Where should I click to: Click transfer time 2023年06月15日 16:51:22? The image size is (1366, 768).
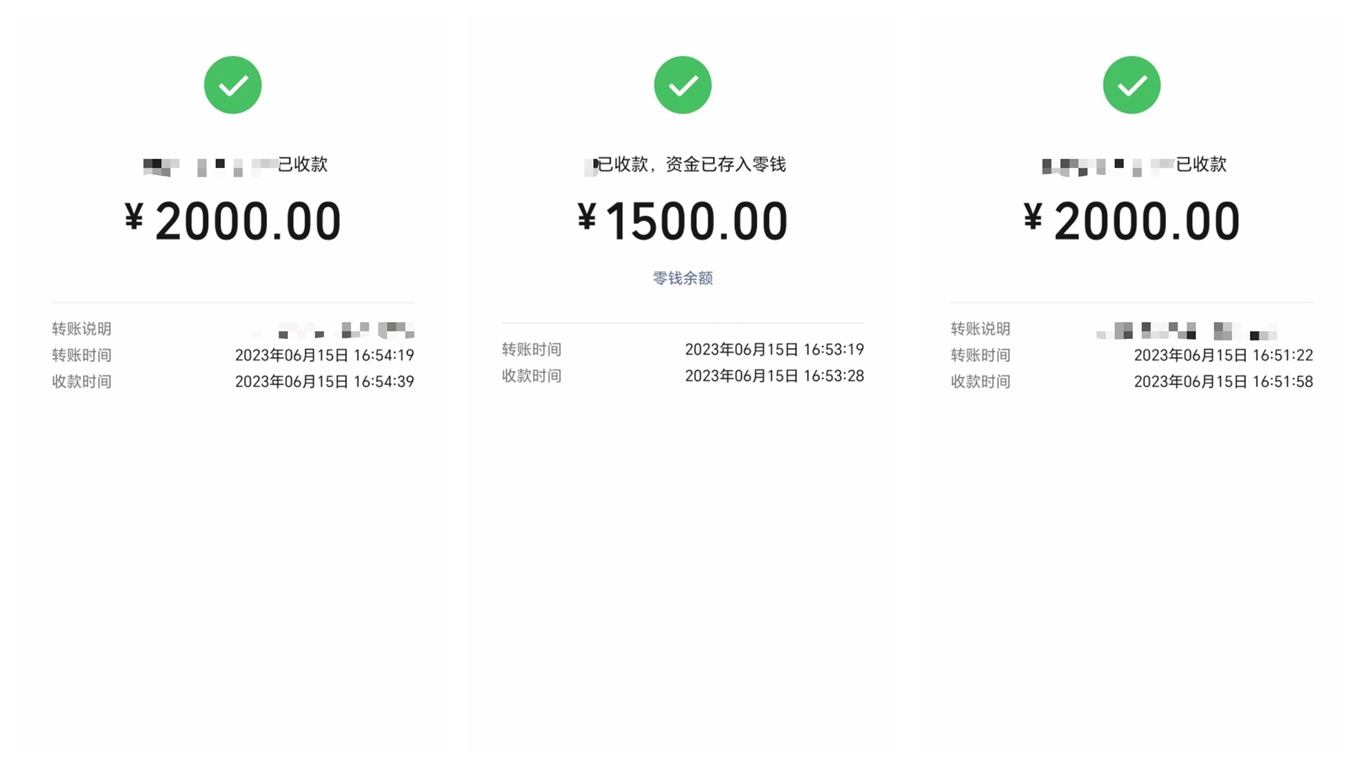pyautogui.click(x=1223, y=355)
